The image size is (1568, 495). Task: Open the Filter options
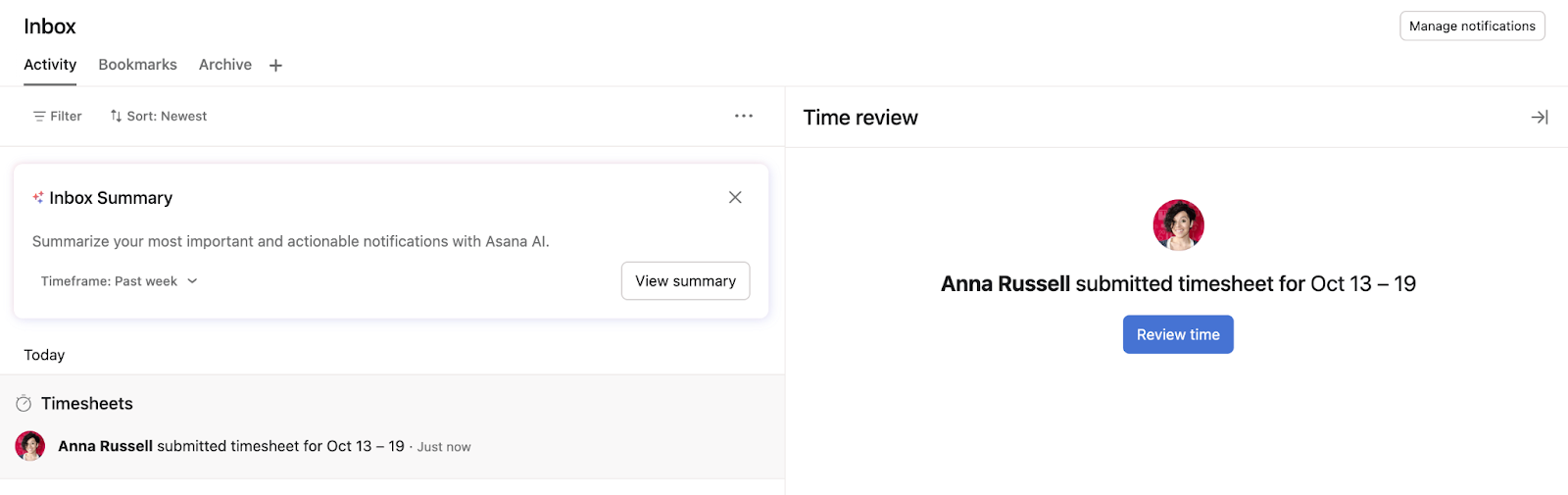click(x=57, y=116)
